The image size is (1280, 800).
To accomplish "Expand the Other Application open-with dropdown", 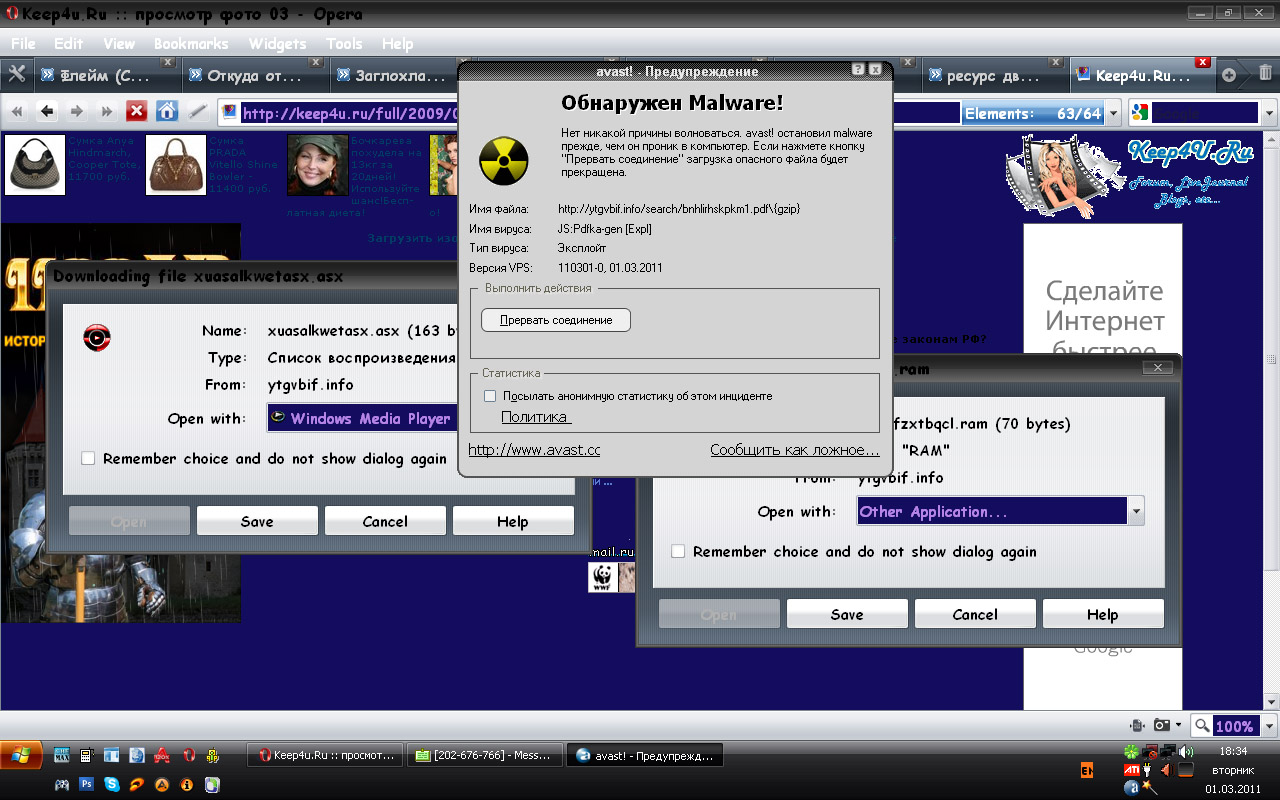I will point(1135,512).
